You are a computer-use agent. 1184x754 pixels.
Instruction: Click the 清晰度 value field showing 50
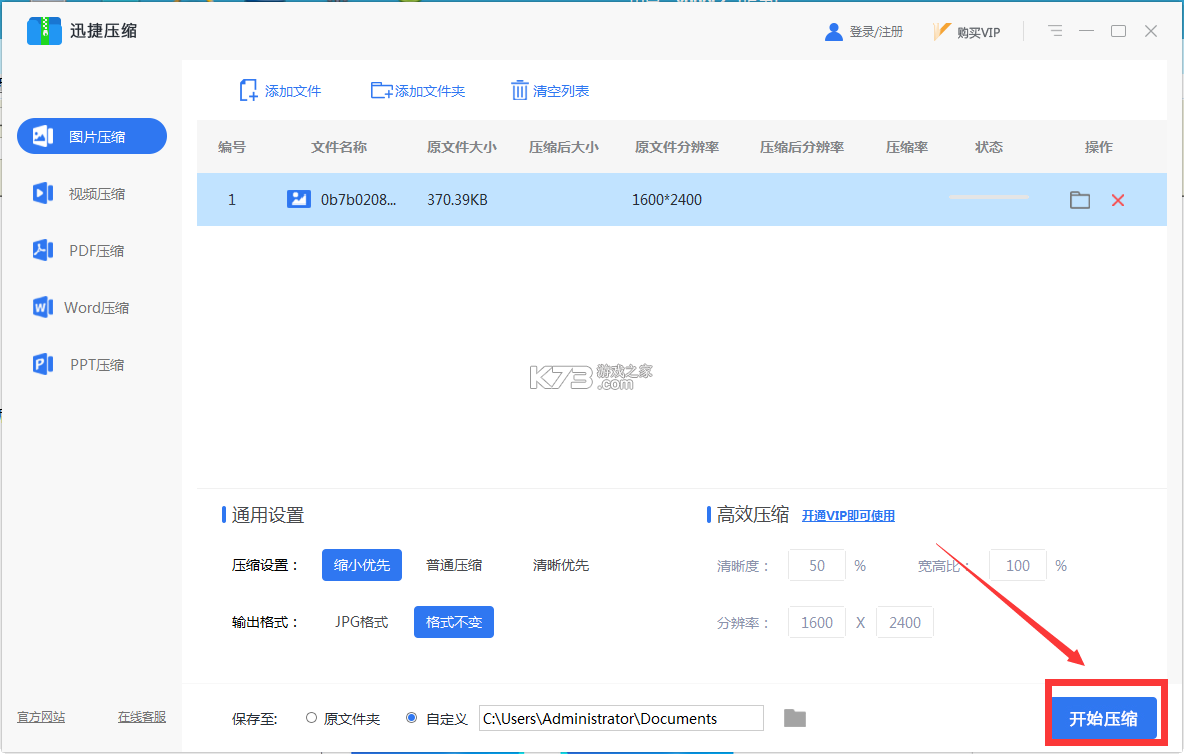(x=816, y=565)
